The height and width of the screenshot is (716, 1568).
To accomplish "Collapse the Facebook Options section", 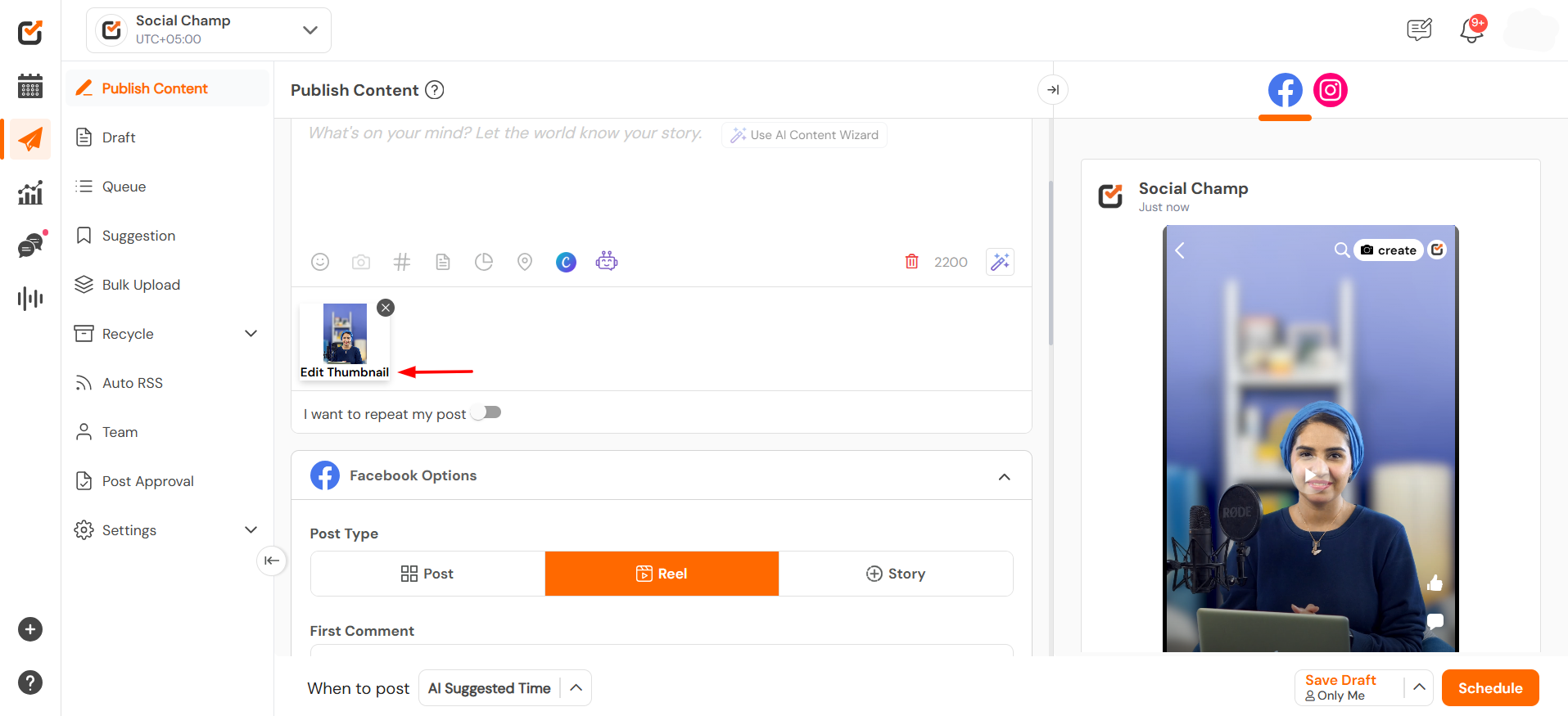I will pos(1004,477).
